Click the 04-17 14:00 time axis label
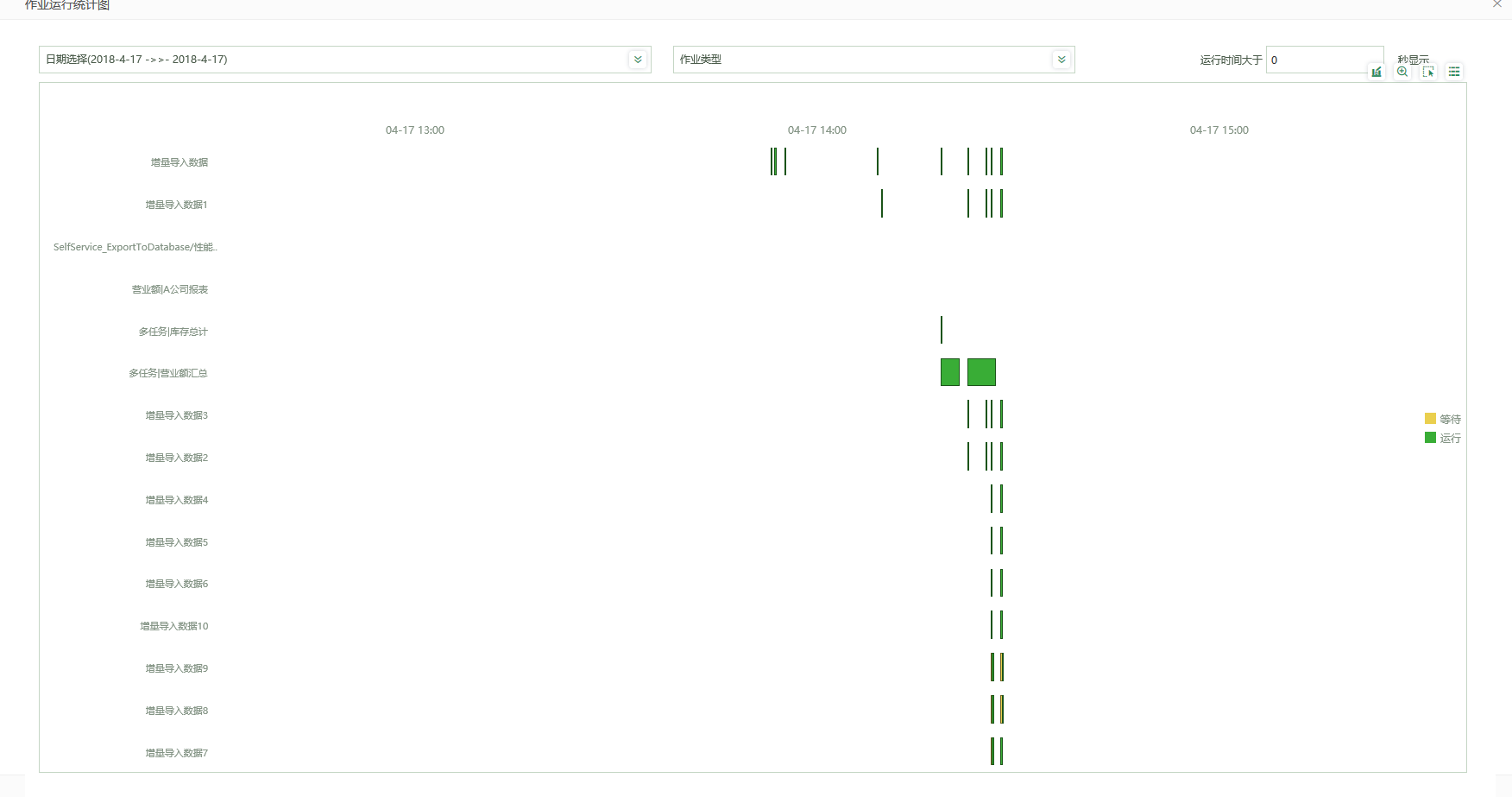Screen dimensions: 1512x797 click(x=816, y=130)
